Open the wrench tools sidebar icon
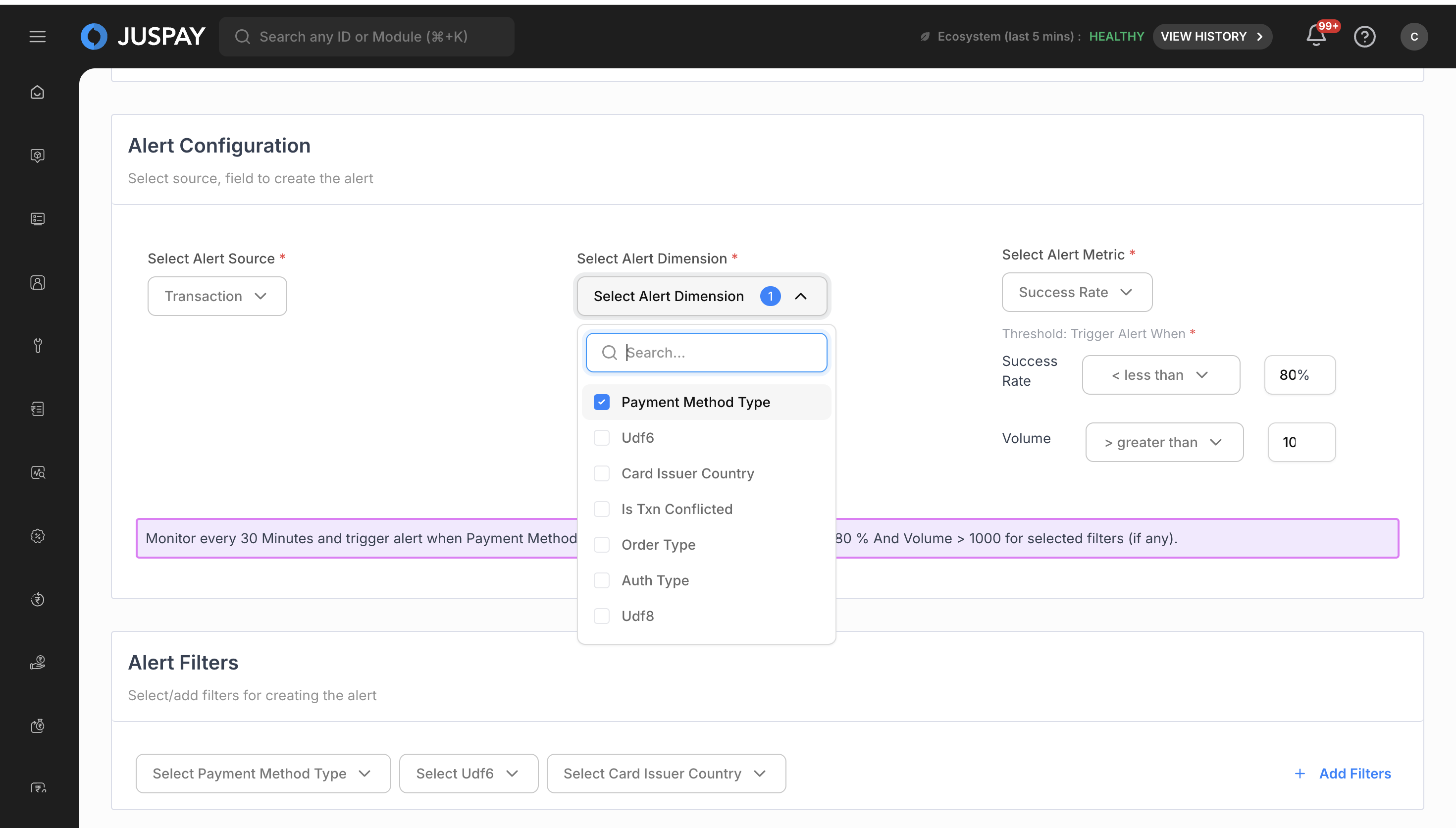1456x828 pixels. (38, 345)
